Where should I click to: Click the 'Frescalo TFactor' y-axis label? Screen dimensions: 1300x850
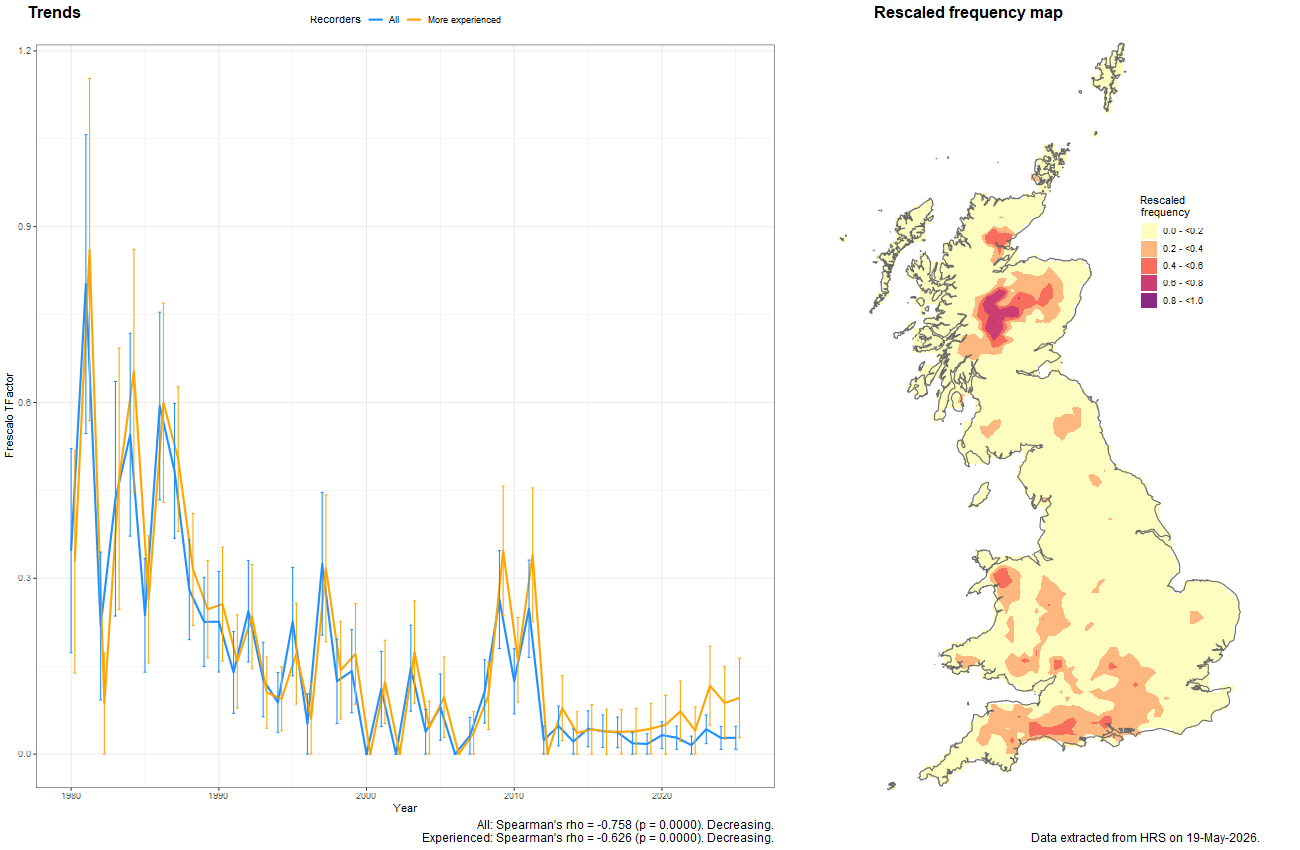[10, 417]
